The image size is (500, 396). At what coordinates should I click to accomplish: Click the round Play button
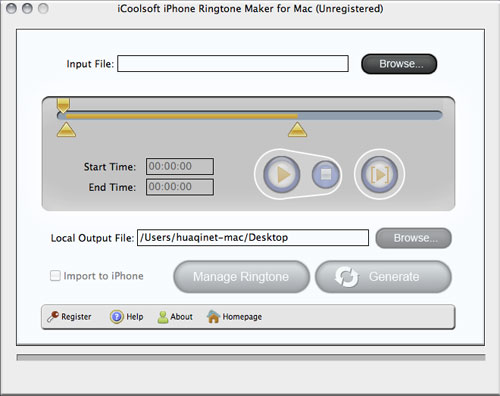(282, 174)
